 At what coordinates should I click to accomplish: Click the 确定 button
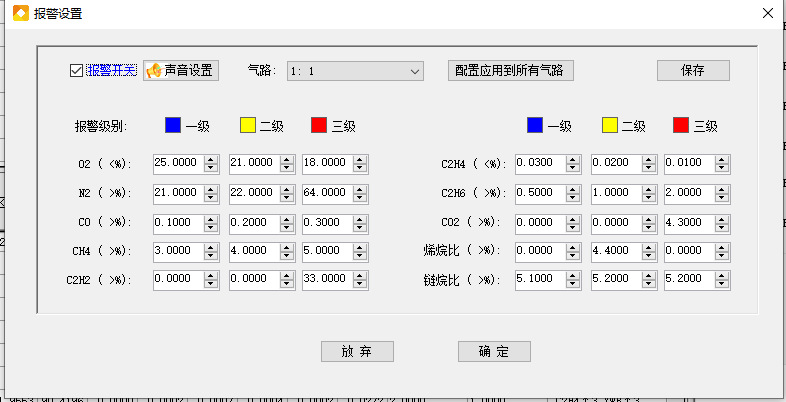(x=494, y=351)
